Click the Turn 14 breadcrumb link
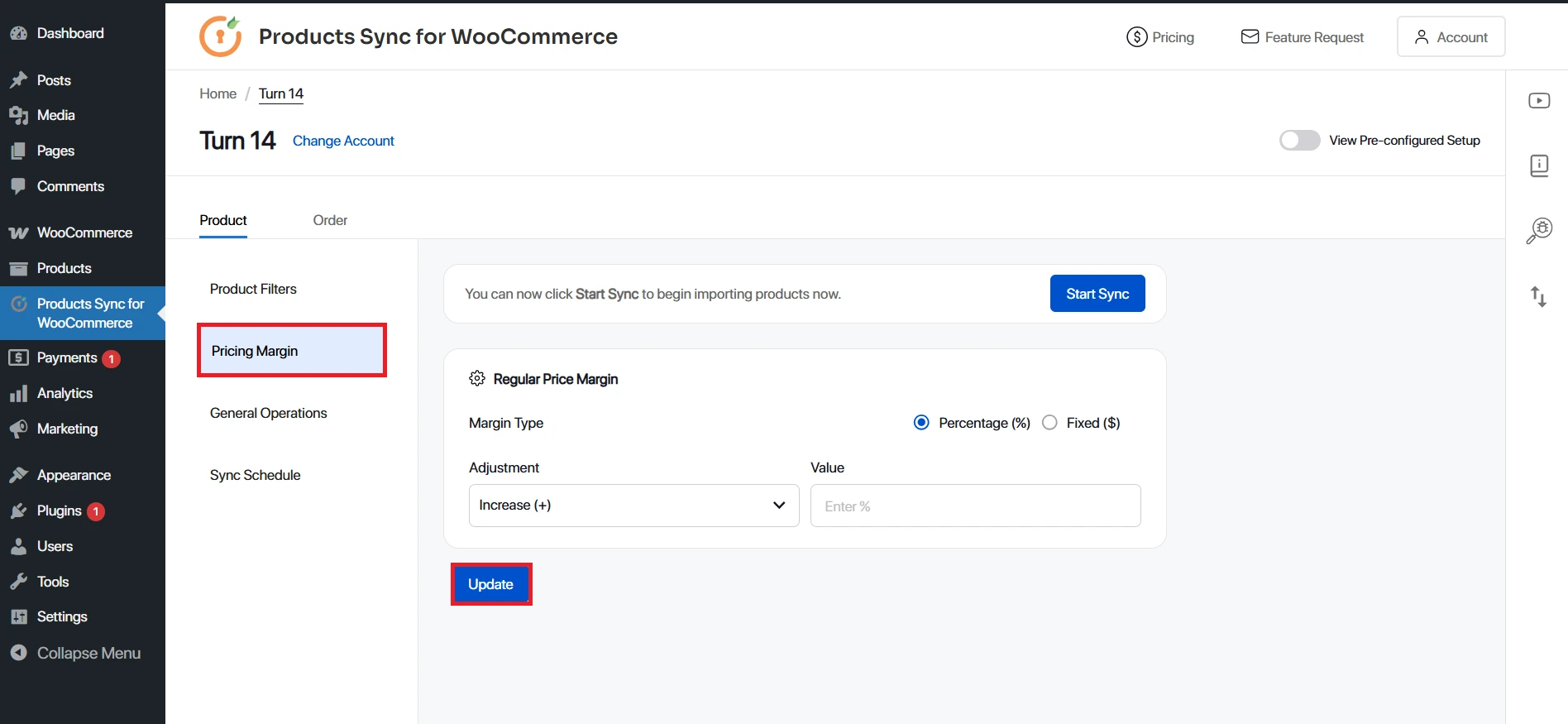 [281, 93]
